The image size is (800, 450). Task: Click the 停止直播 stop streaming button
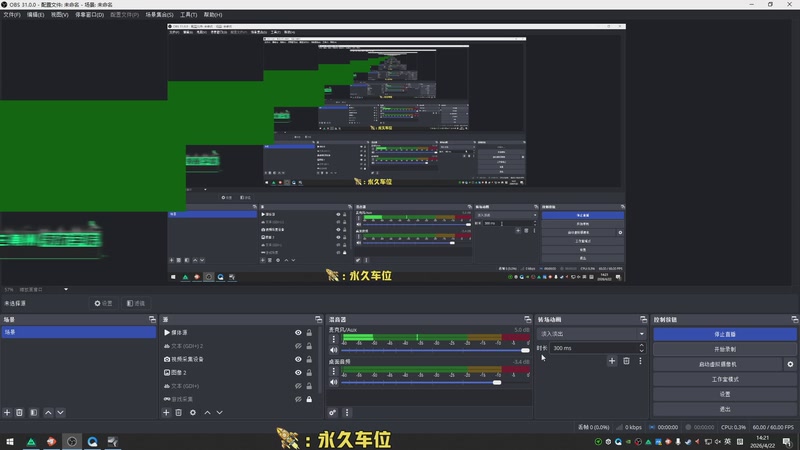coord(724,334)
